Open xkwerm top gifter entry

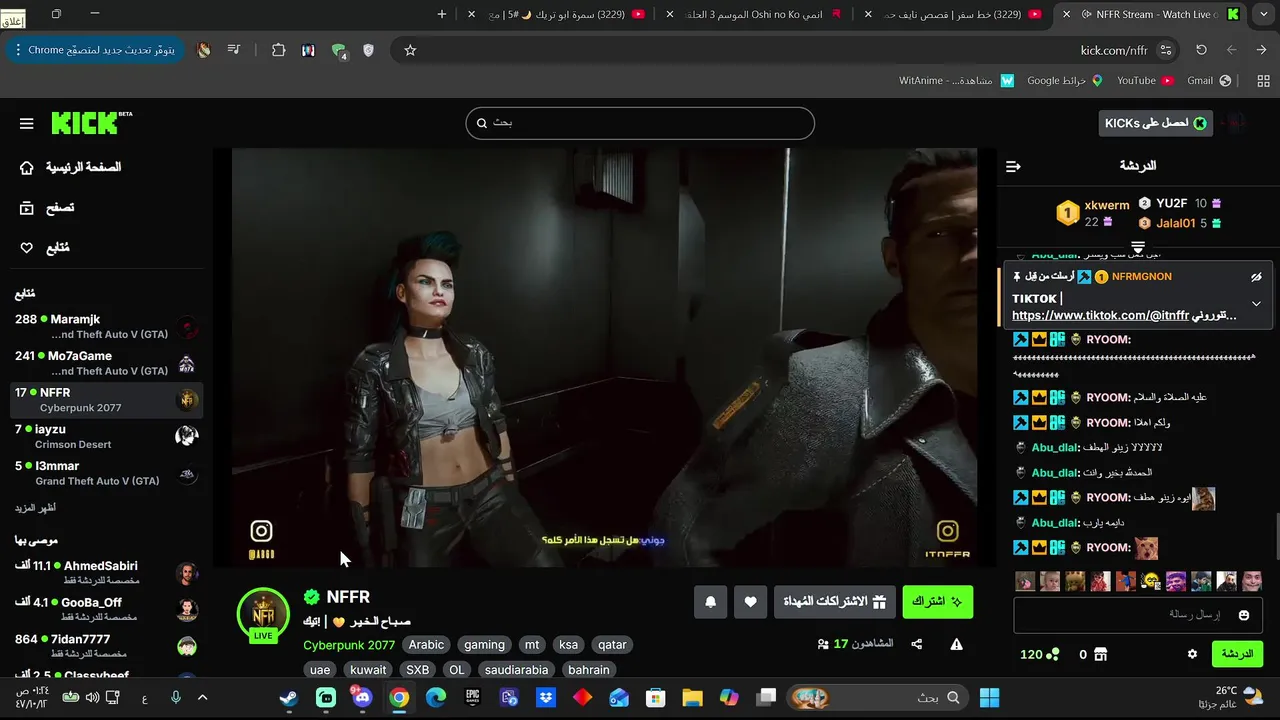pyautogui.click(x=1093, y=213)
